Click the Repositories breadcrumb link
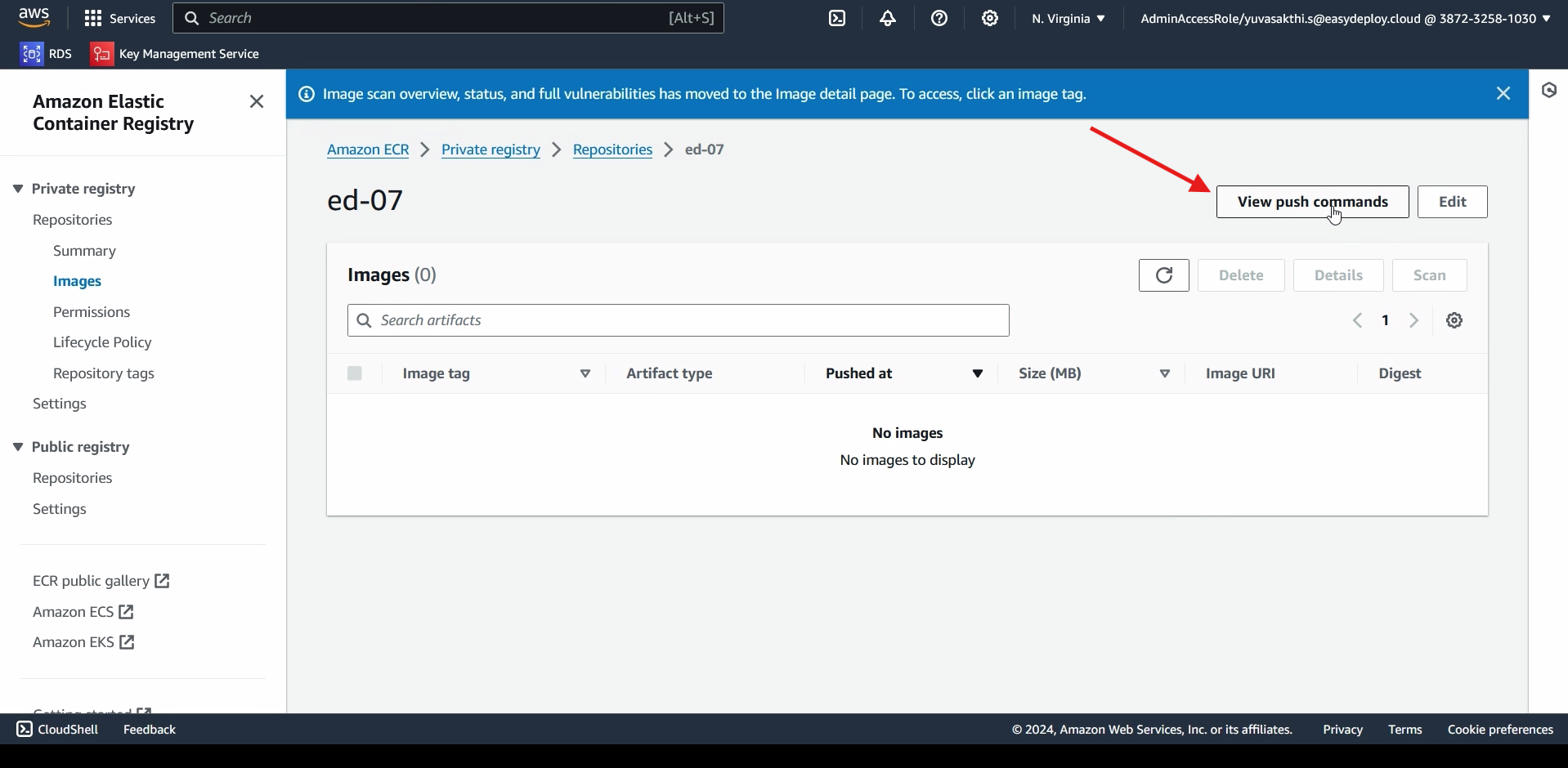 (612, 150)
